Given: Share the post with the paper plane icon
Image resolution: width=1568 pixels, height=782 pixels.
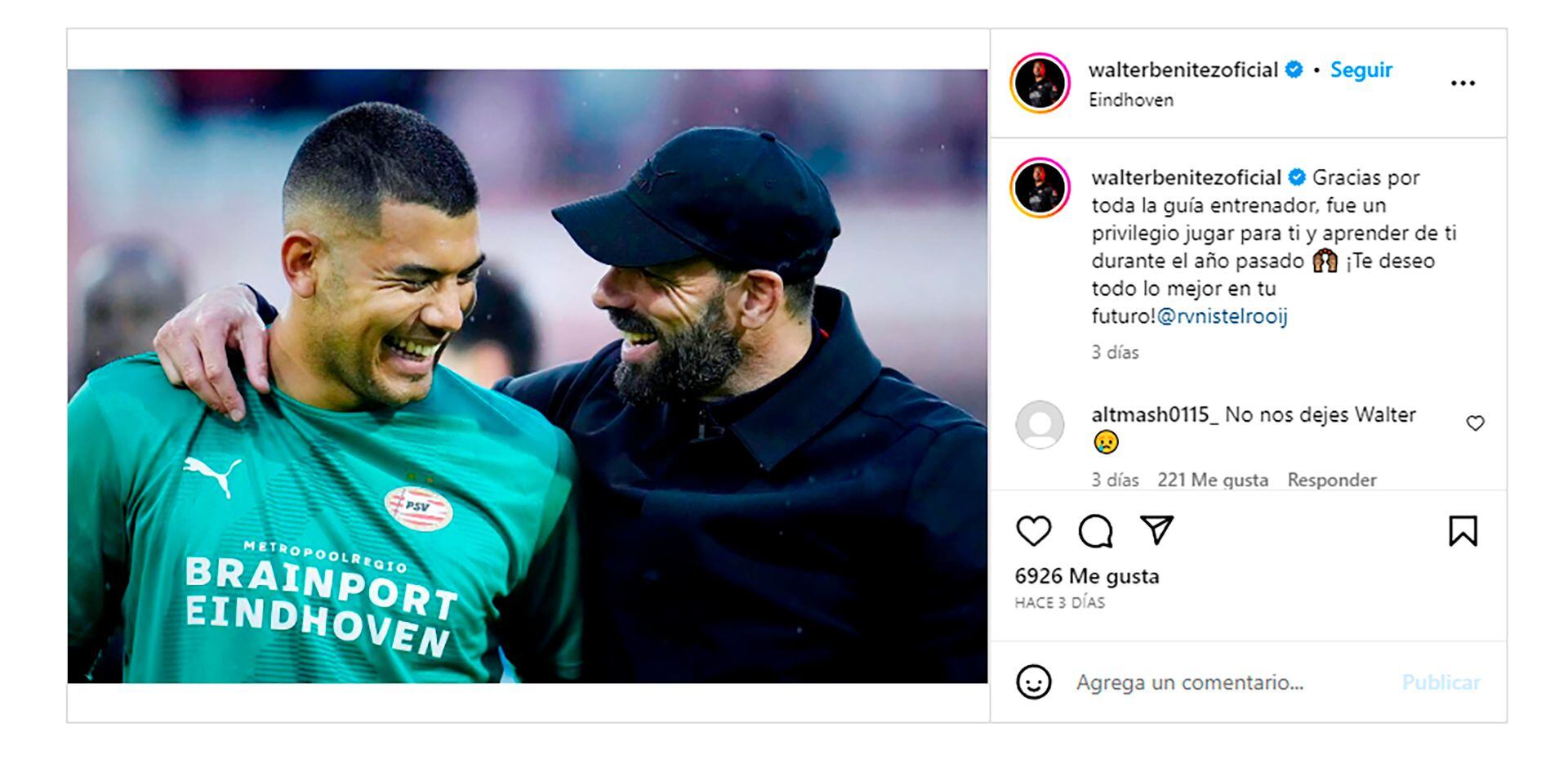Looking at the screenshot, I should point(1156,530).
